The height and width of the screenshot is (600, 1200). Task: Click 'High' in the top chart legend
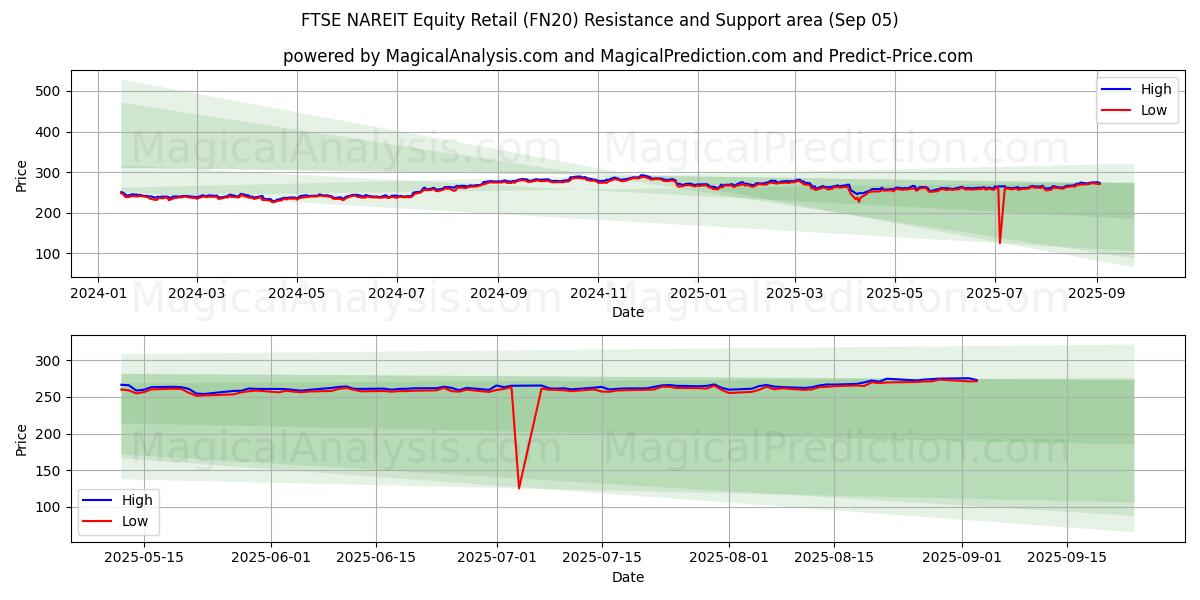[x=1156, y=89]
